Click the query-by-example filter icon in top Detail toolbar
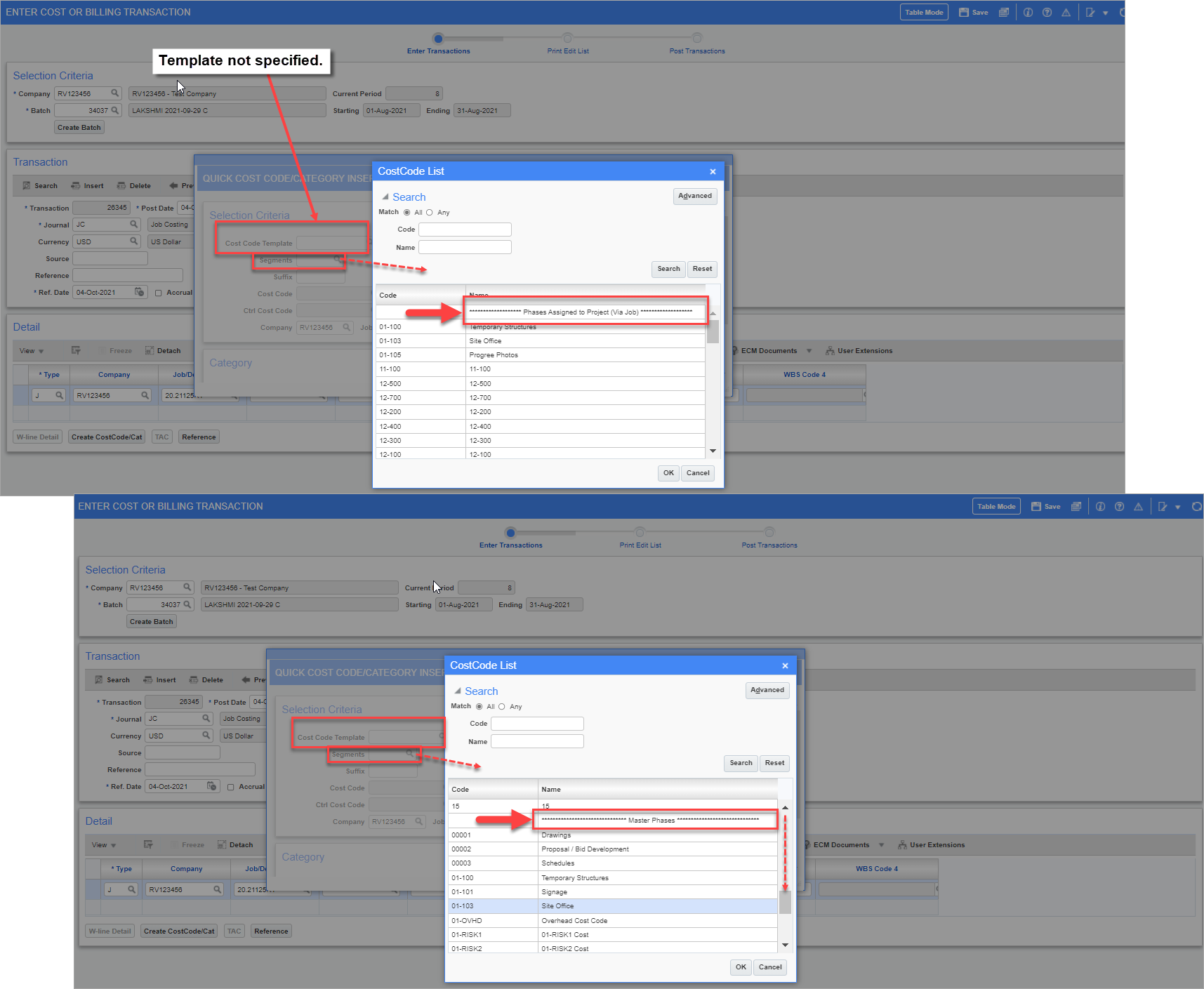Viewport: 1204px width, 989px height. 76,351
